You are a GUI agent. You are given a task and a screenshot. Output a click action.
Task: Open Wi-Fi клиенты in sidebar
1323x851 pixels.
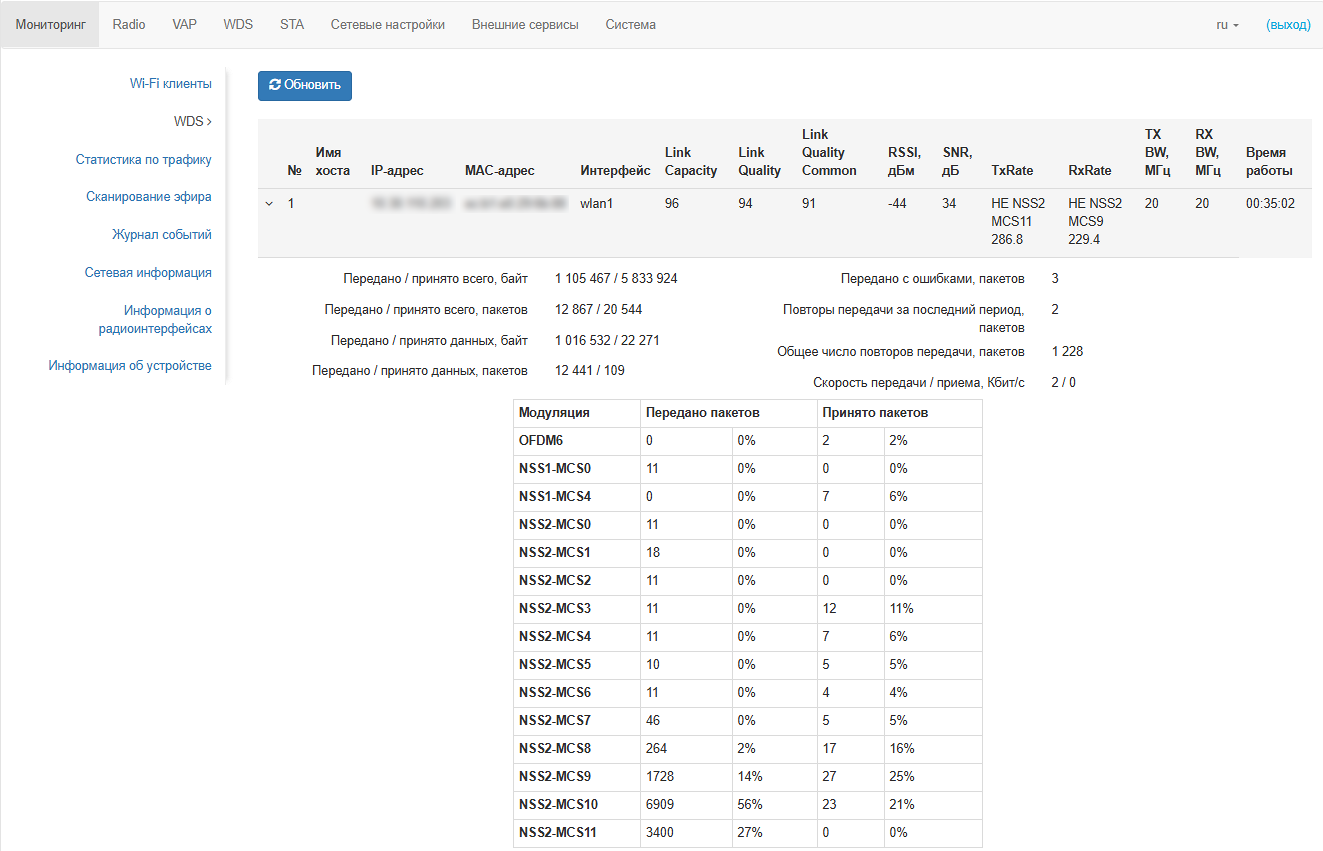(170, 84)
